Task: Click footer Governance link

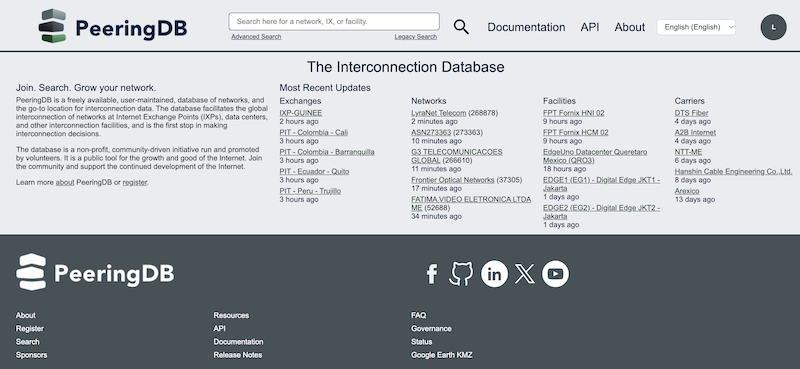Action: [x=431, y=329]
